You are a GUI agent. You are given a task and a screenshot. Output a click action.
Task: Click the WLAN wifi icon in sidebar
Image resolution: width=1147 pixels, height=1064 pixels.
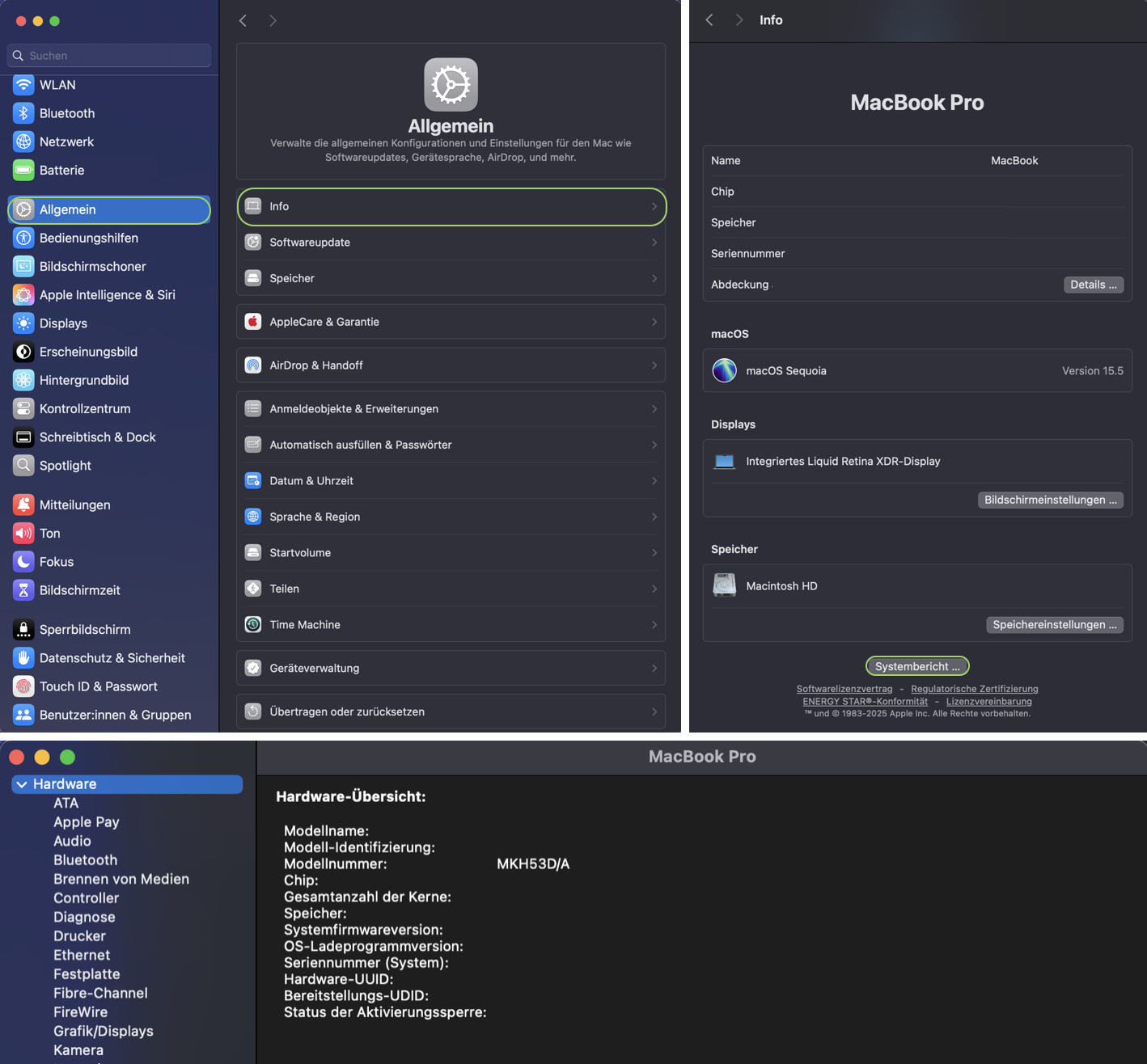(x=23, y=85)
